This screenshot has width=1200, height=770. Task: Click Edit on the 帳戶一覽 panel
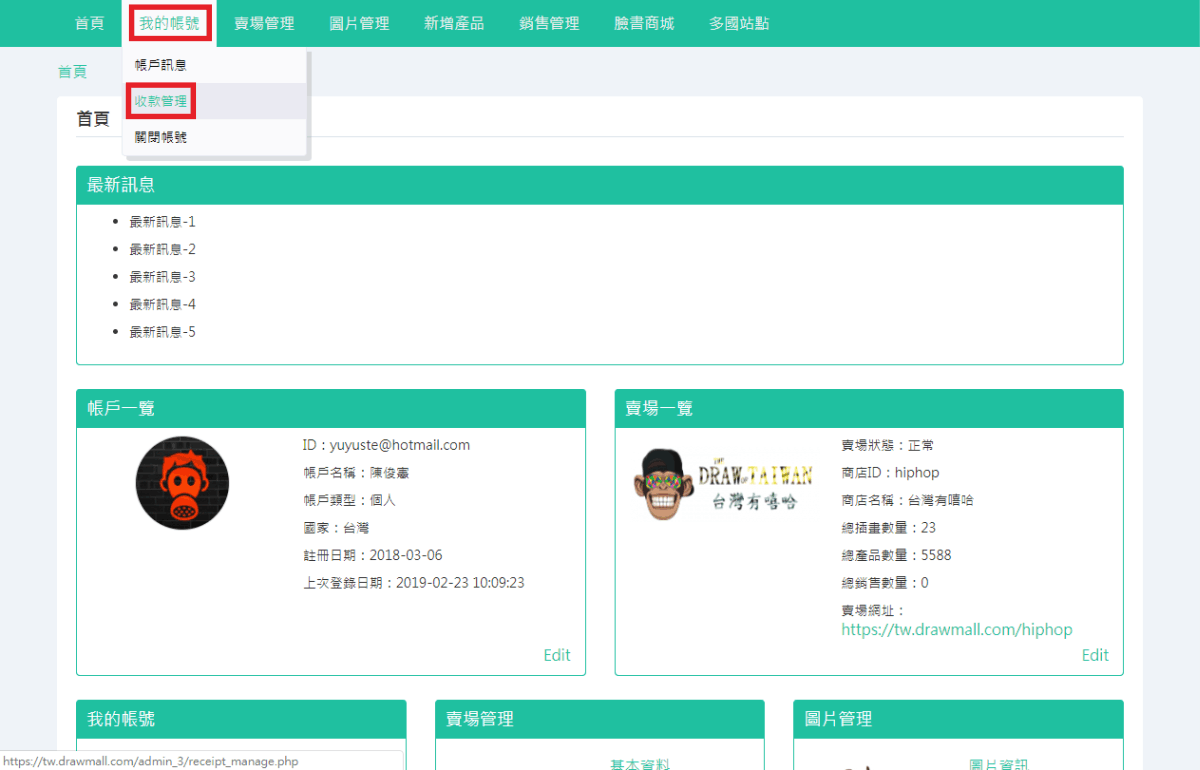556,655
